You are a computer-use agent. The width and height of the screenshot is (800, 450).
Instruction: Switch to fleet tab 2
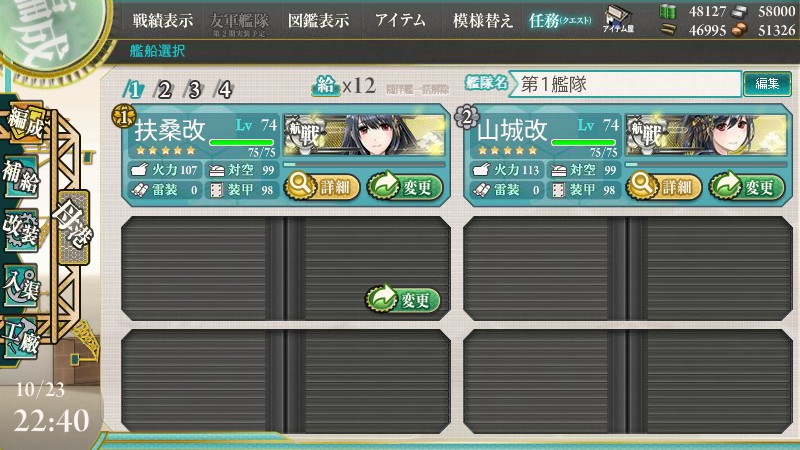pos(164,90)
